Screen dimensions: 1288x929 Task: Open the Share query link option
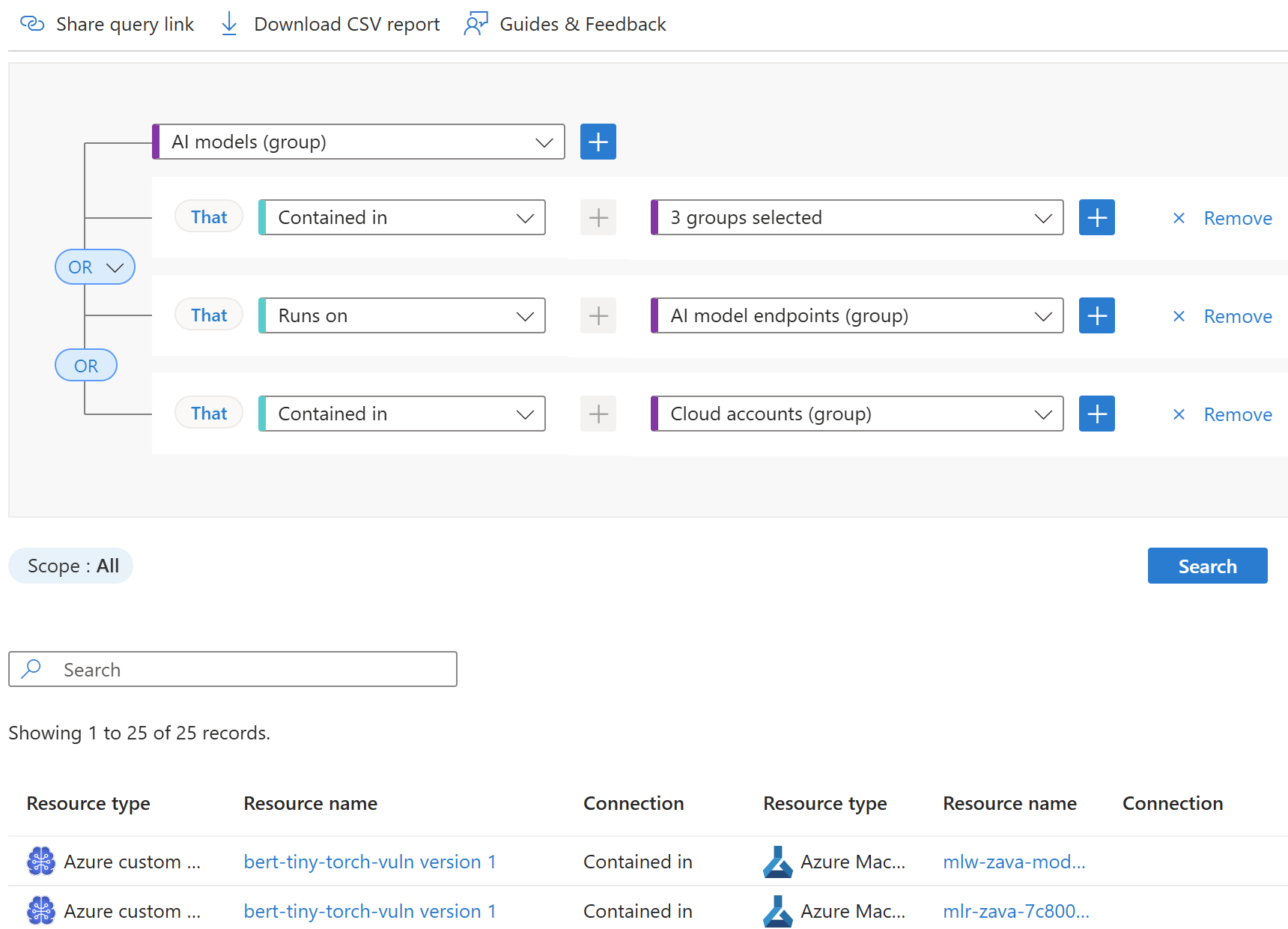(x=107, y=24)
